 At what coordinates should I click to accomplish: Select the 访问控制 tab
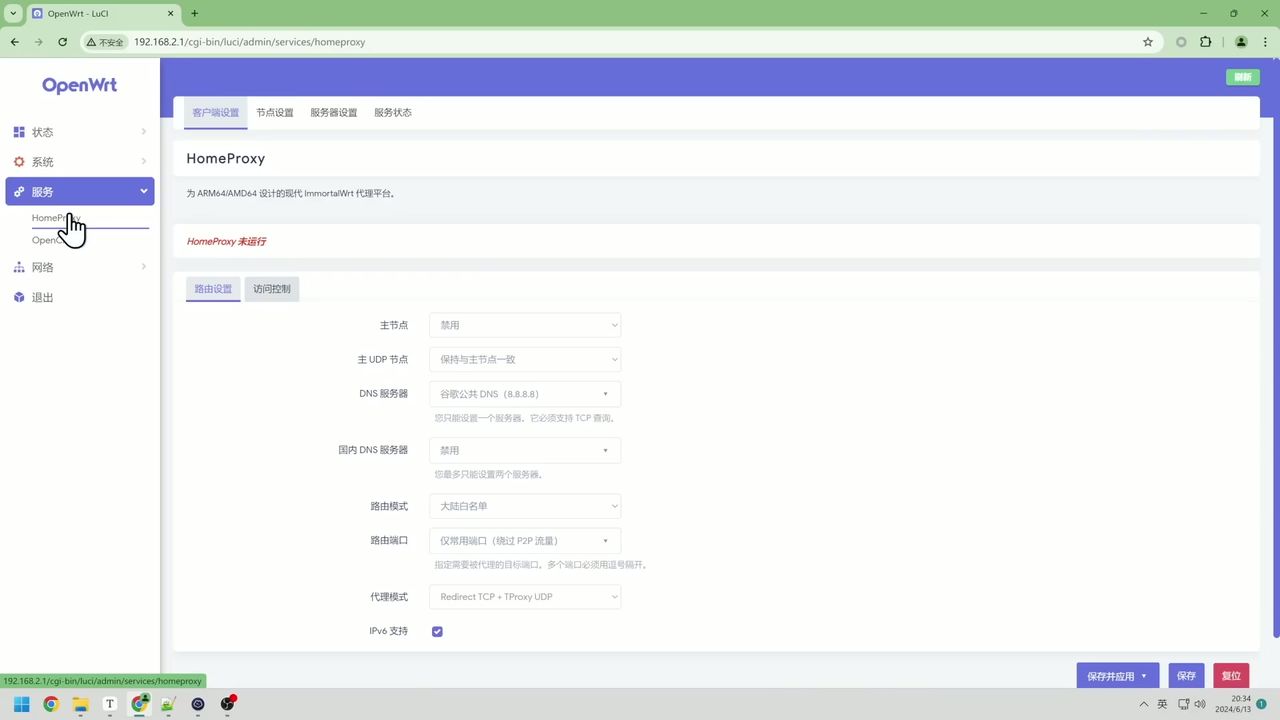[x=271, y=288]
